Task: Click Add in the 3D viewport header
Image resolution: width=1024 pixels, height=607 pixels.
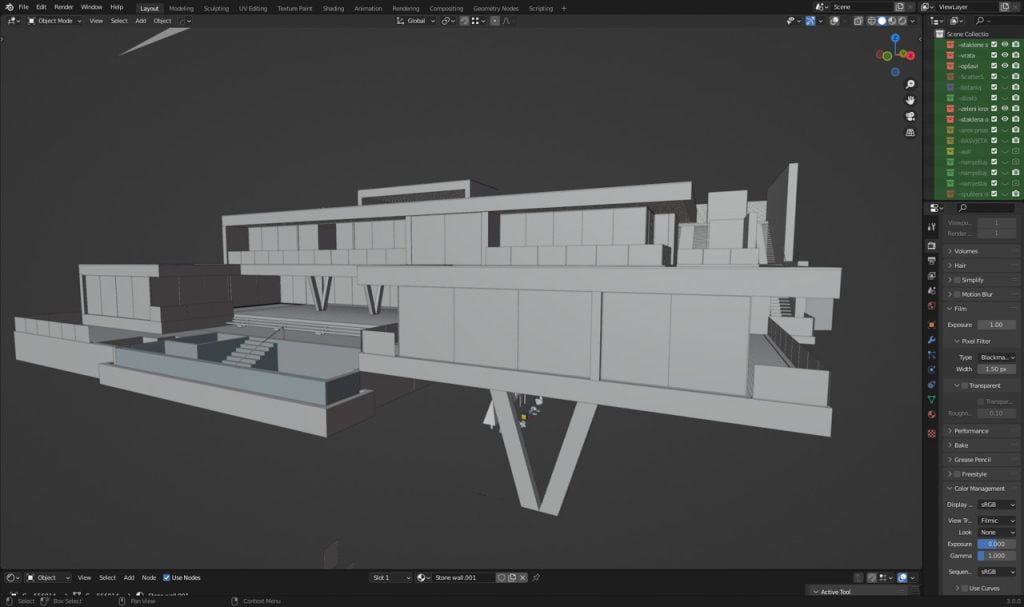Action: [x=140, y=20]
